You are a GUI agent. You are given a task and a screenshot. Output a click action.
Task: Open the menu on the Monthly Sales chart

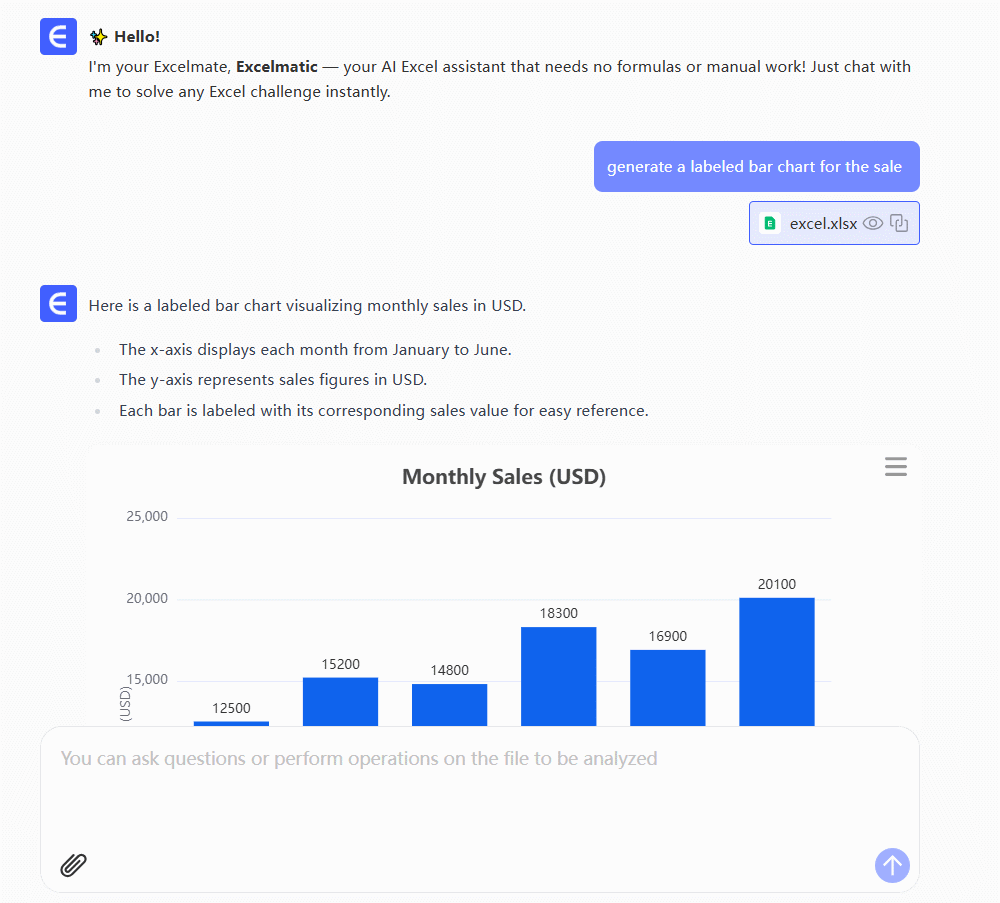[895, 467]
